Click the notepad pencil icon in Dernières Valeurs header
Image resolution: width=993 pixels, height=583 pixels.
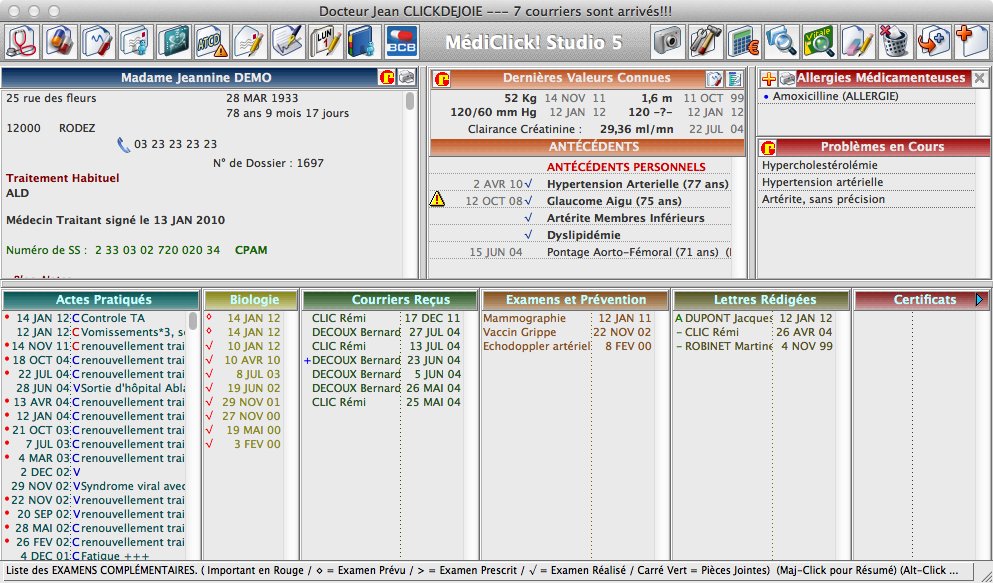(x=715, y=78)
